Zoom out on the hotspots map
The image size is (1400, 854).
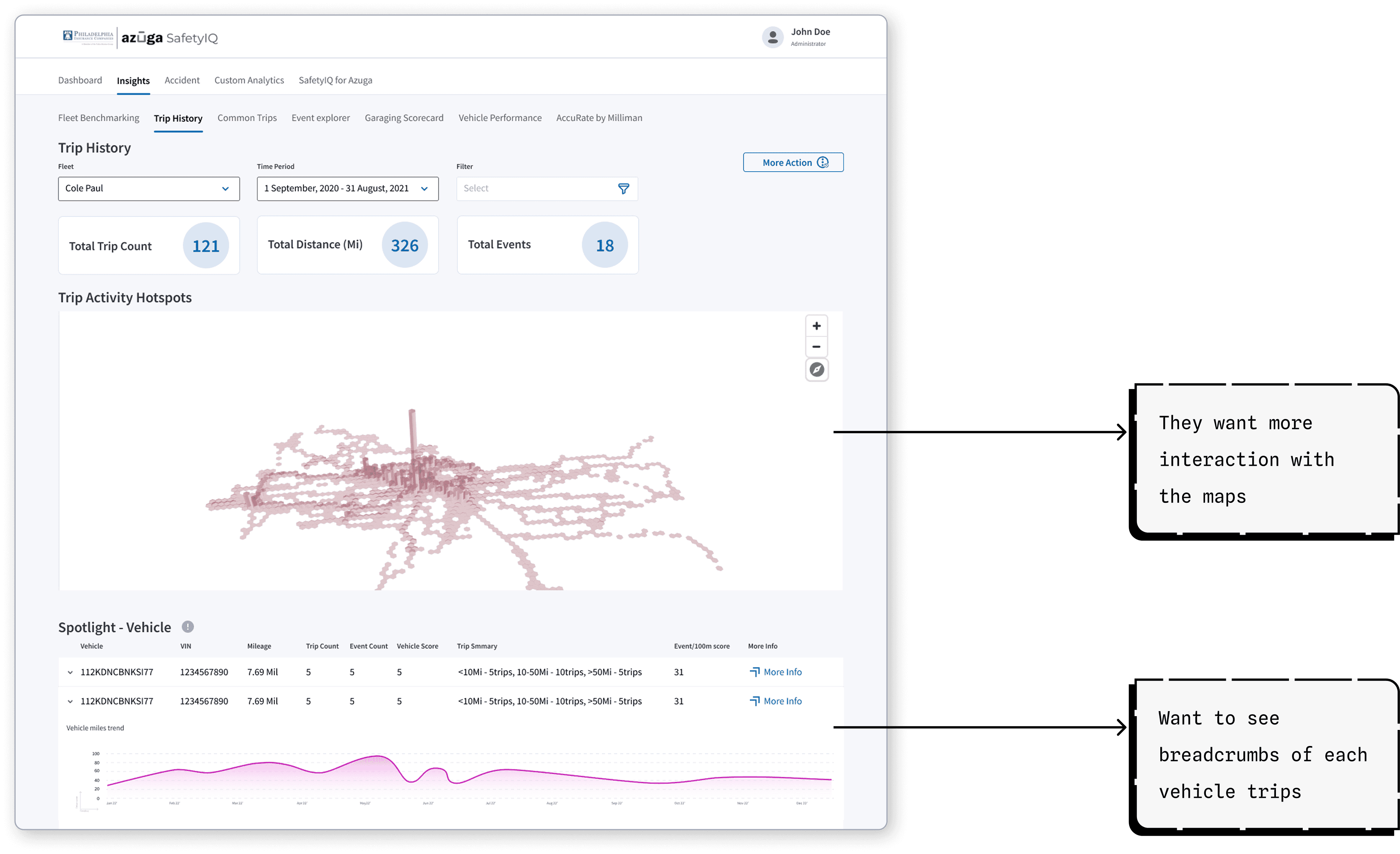click(x=816, y=347)
